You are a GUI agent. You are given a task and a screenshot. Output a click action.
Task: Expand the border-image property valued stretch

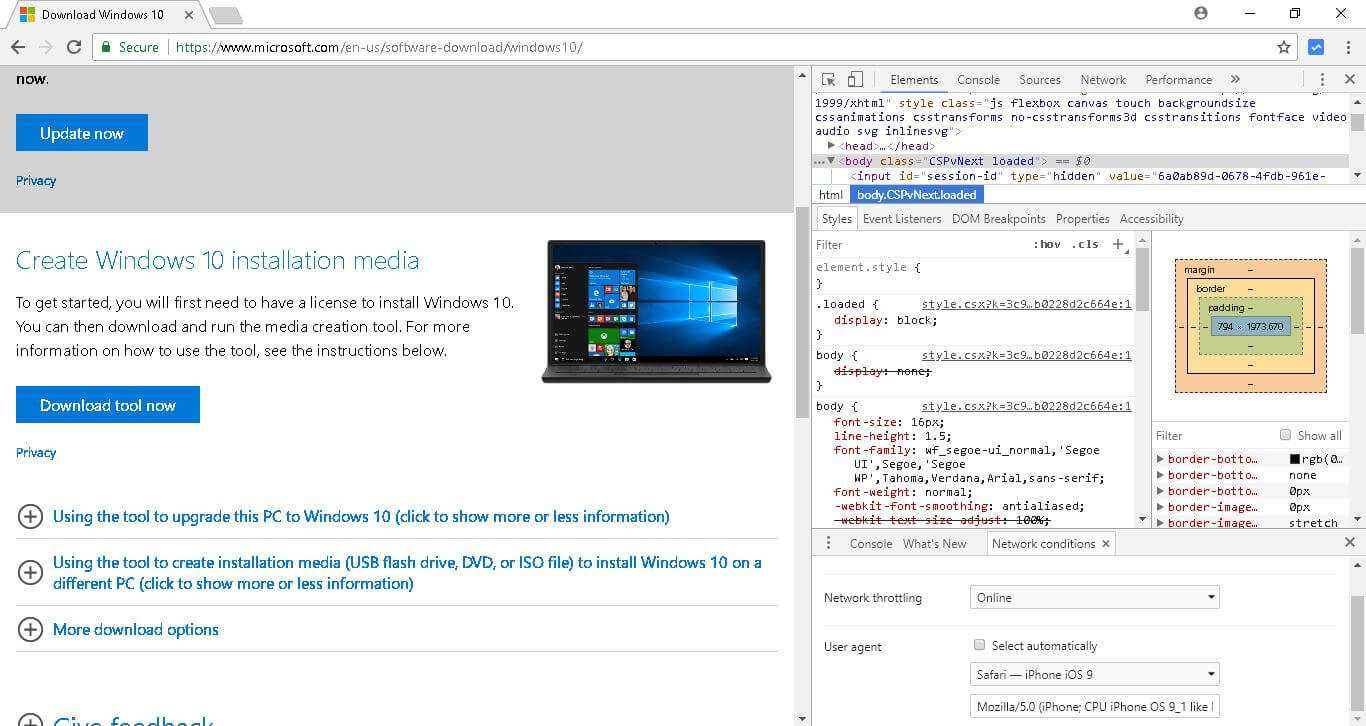1160,523
